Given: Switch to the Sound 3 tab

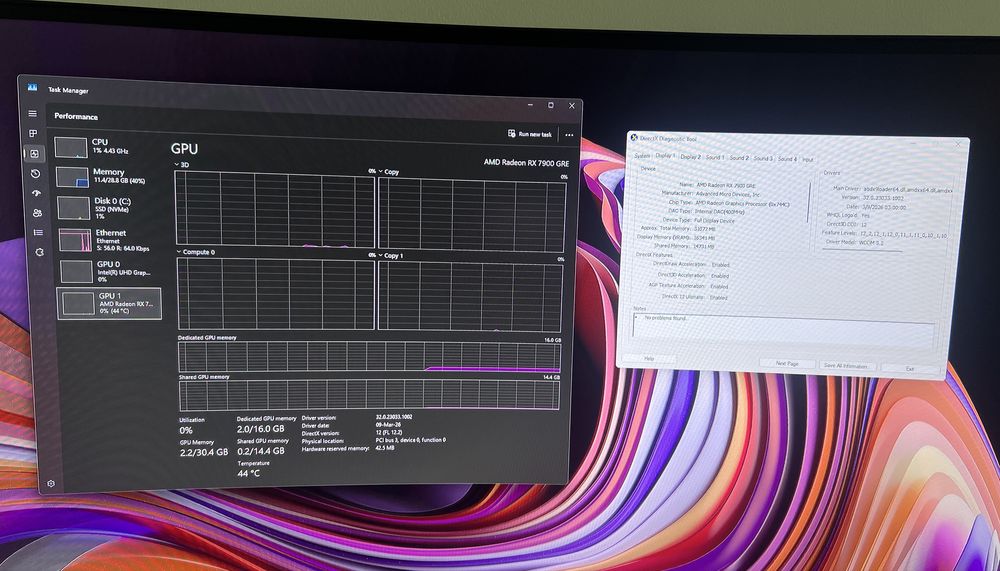Looking at the screenshot, I should click(x=763, y=158).
